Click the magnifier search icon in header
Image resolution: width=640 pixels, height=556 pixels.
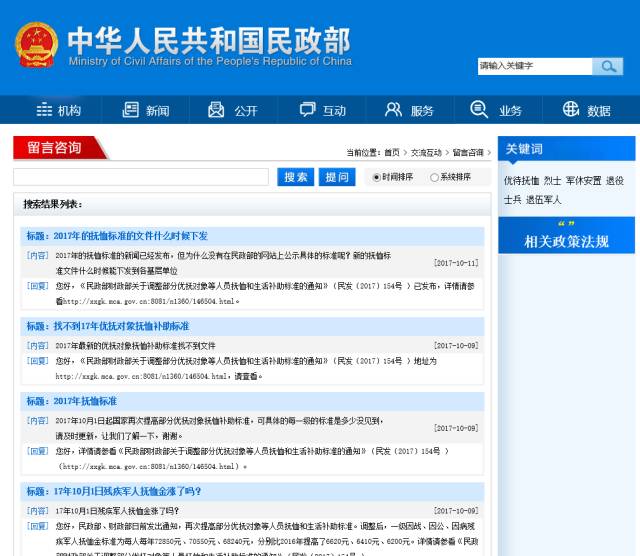[x=608, y=66]
